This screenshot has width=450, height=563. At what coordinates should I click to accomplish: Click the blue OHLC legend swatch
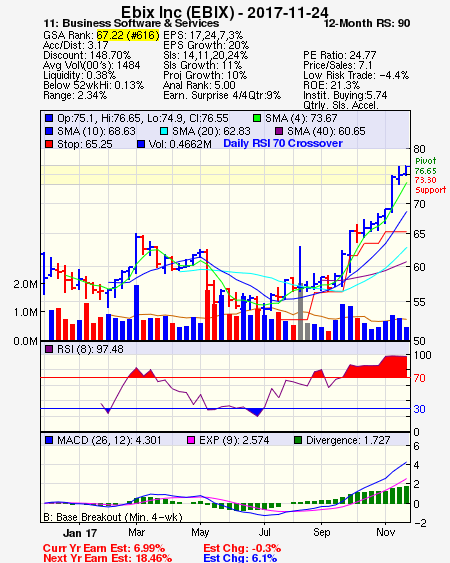pyautogui.click(x=49, y=118)
